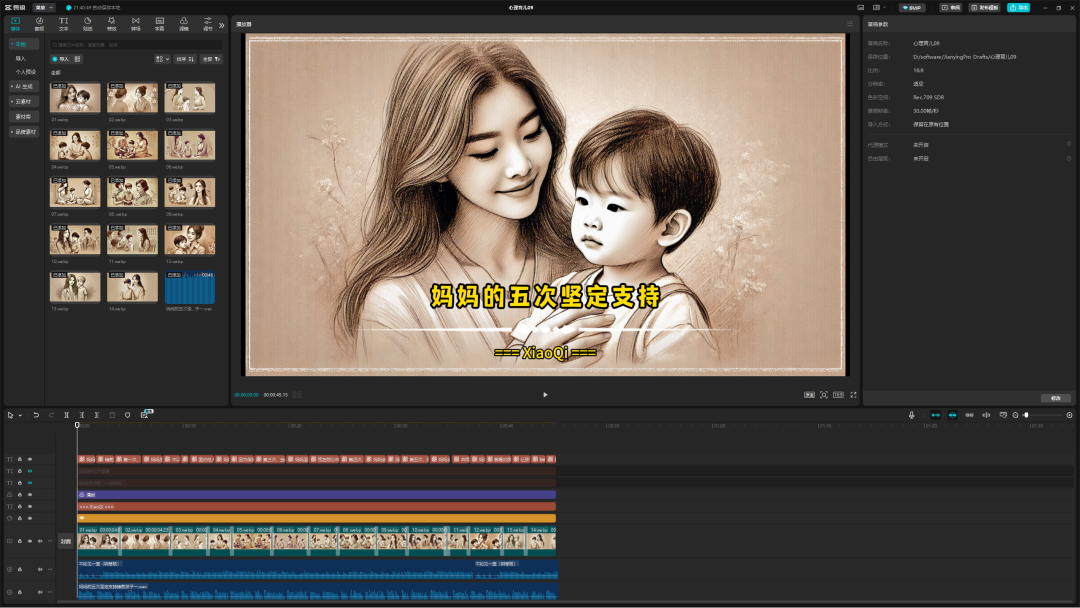Select the 06.webp media thumbnail
The width and height of the screenshot is (1080, 608).
point(189,145)
